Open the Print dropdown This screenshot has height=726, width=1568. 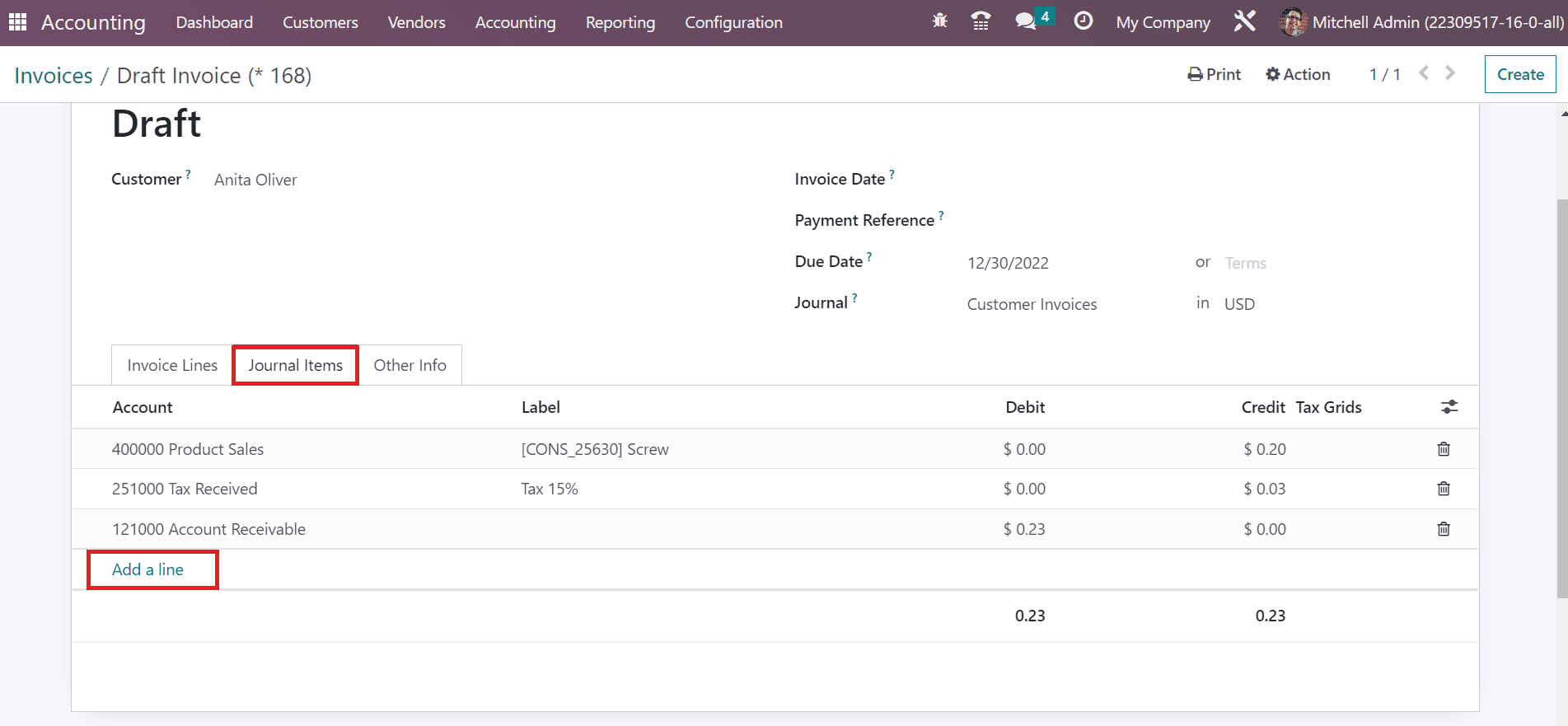pyautogui.click(x=1215, y=74)
